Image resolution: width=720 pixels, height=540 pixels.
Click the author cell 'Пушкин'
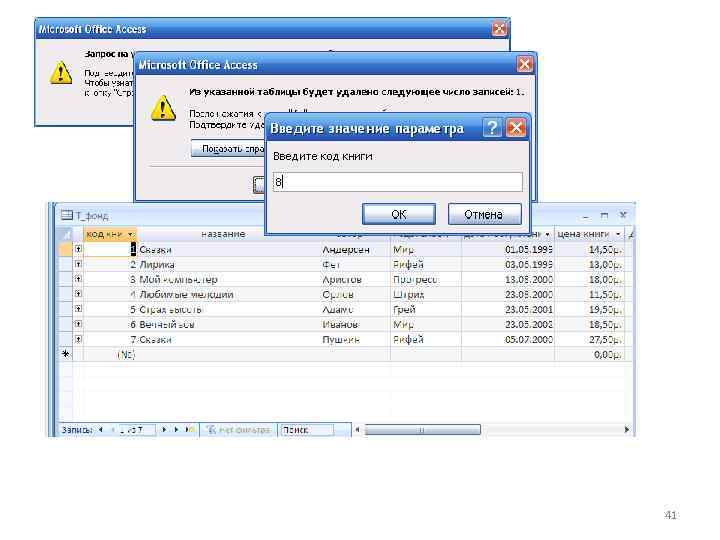pyautogui.click(x=355, y=340)
